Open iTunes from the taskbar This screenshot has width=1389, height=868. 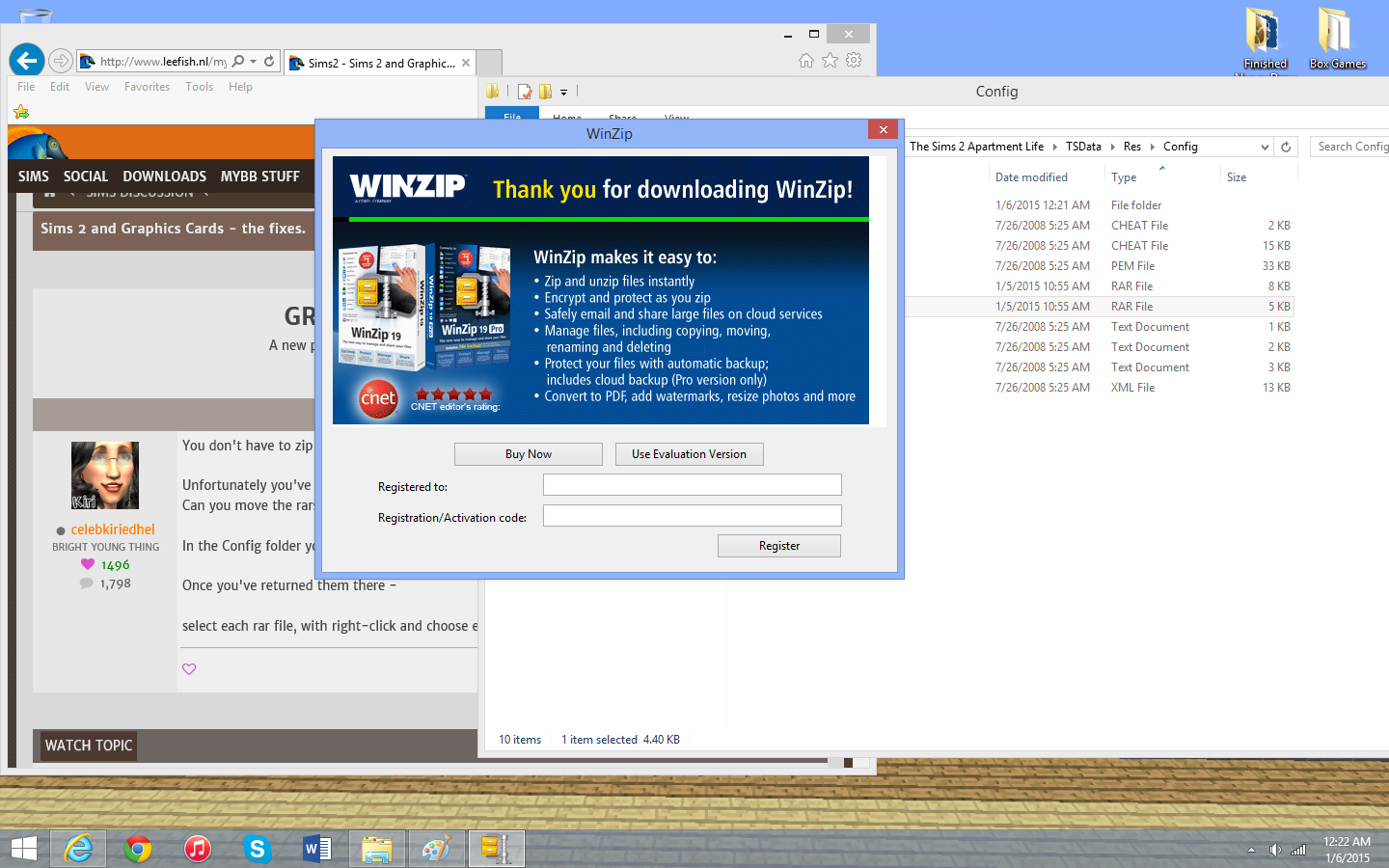198,849
